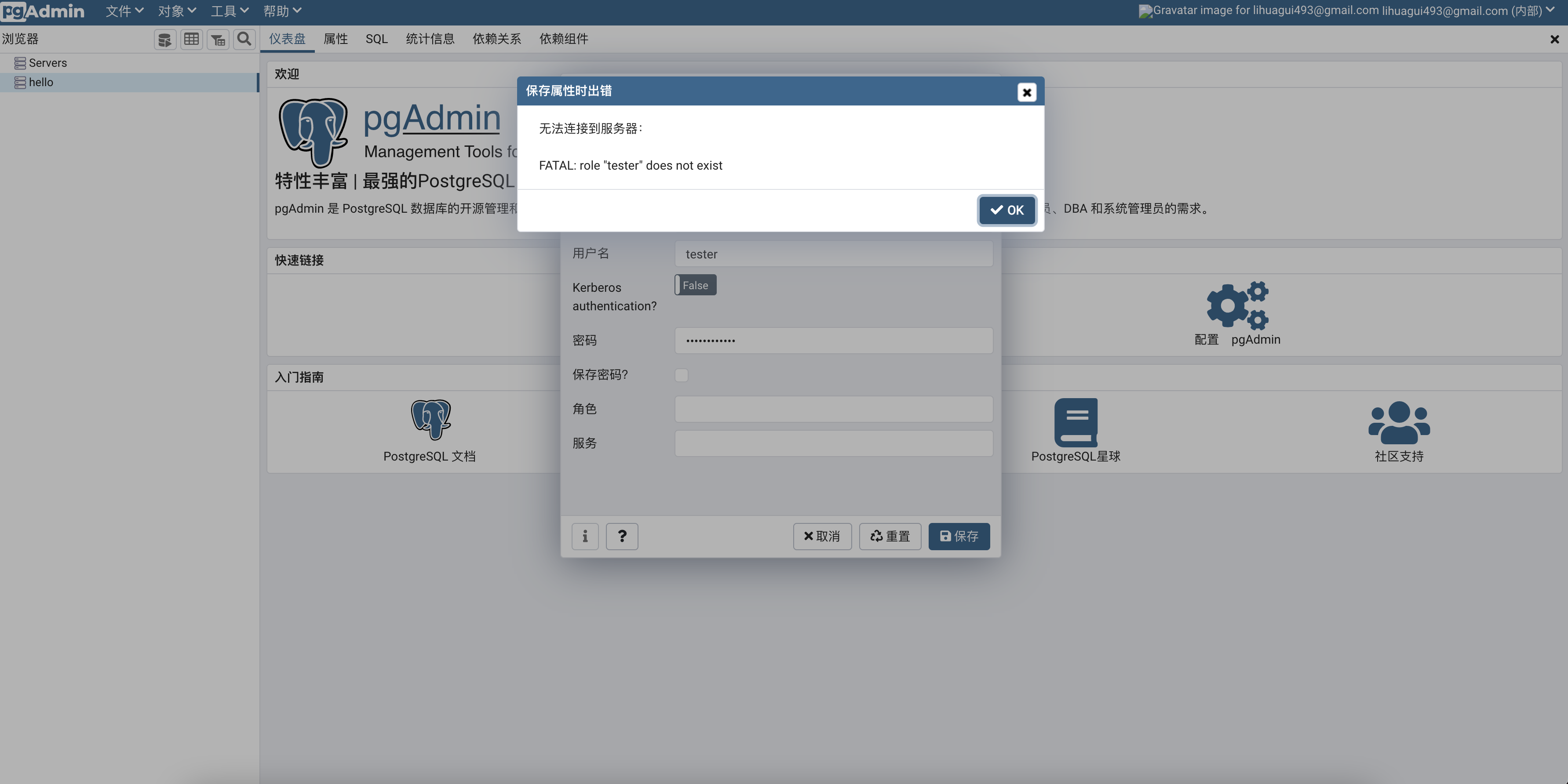Click the 用户名 field containing tester
The image size is (1568, 784).
point(833,254)
